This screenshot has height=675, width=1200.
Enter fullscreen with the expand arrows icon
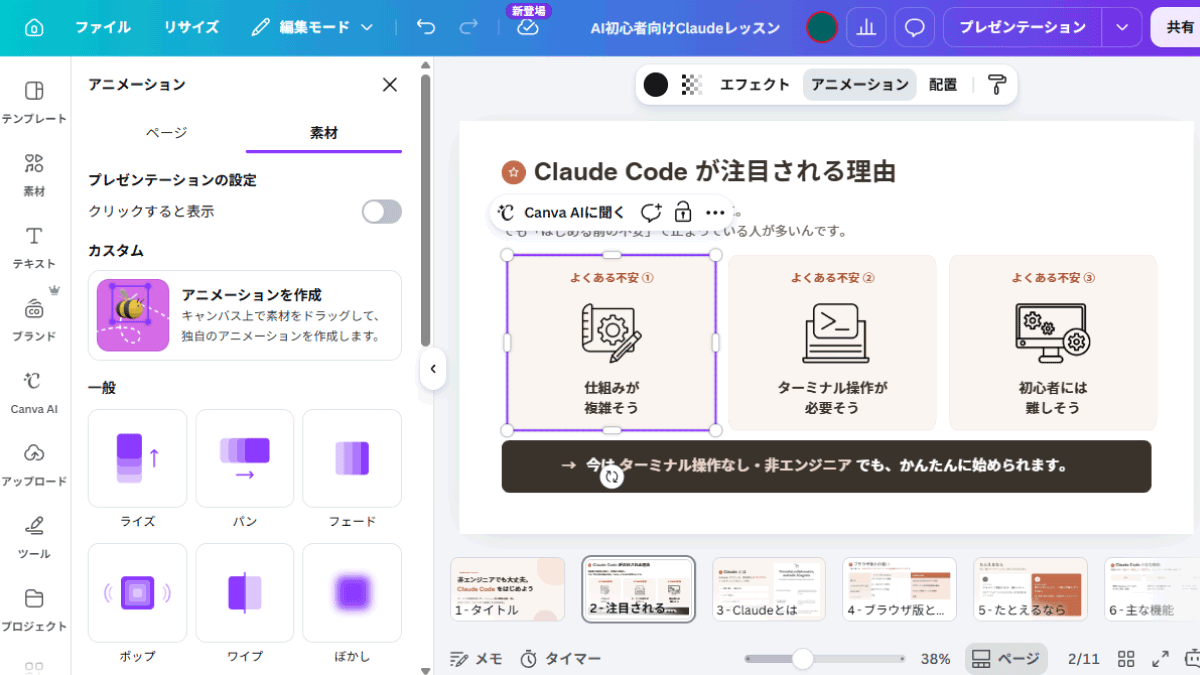[1160, 659]
